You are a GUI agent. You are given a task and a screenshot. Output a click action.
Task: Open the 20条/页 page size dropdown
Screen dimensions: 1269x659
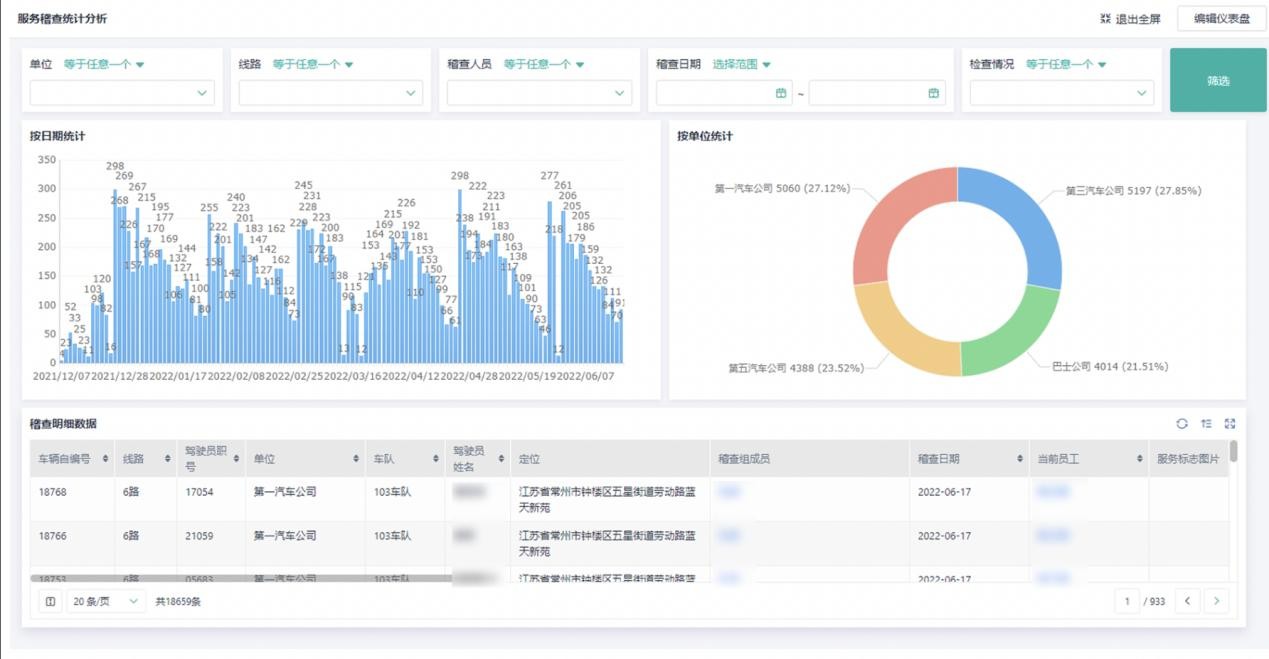tap(106, 602)
